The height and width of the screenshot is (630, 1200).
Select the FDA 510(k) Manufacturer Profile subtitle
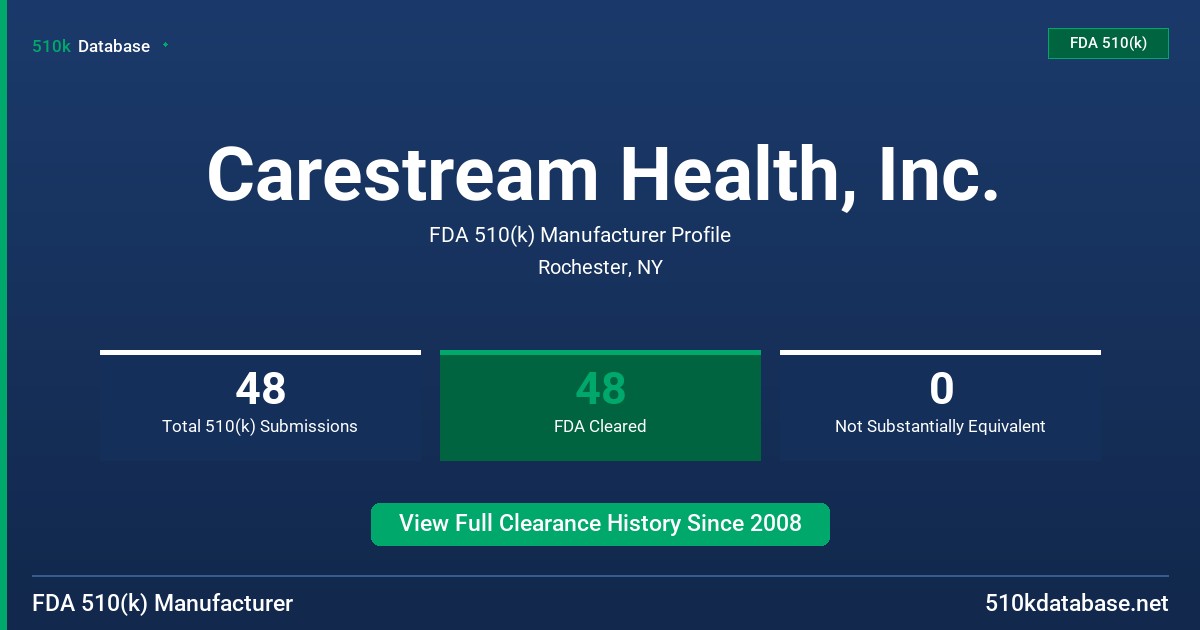tap(580, 235)
